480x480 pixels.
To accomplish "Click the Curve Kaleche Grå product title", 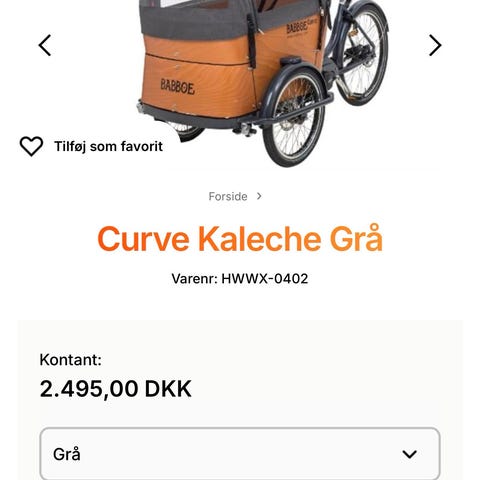I will pyautogui.click(x=240, y=239).
